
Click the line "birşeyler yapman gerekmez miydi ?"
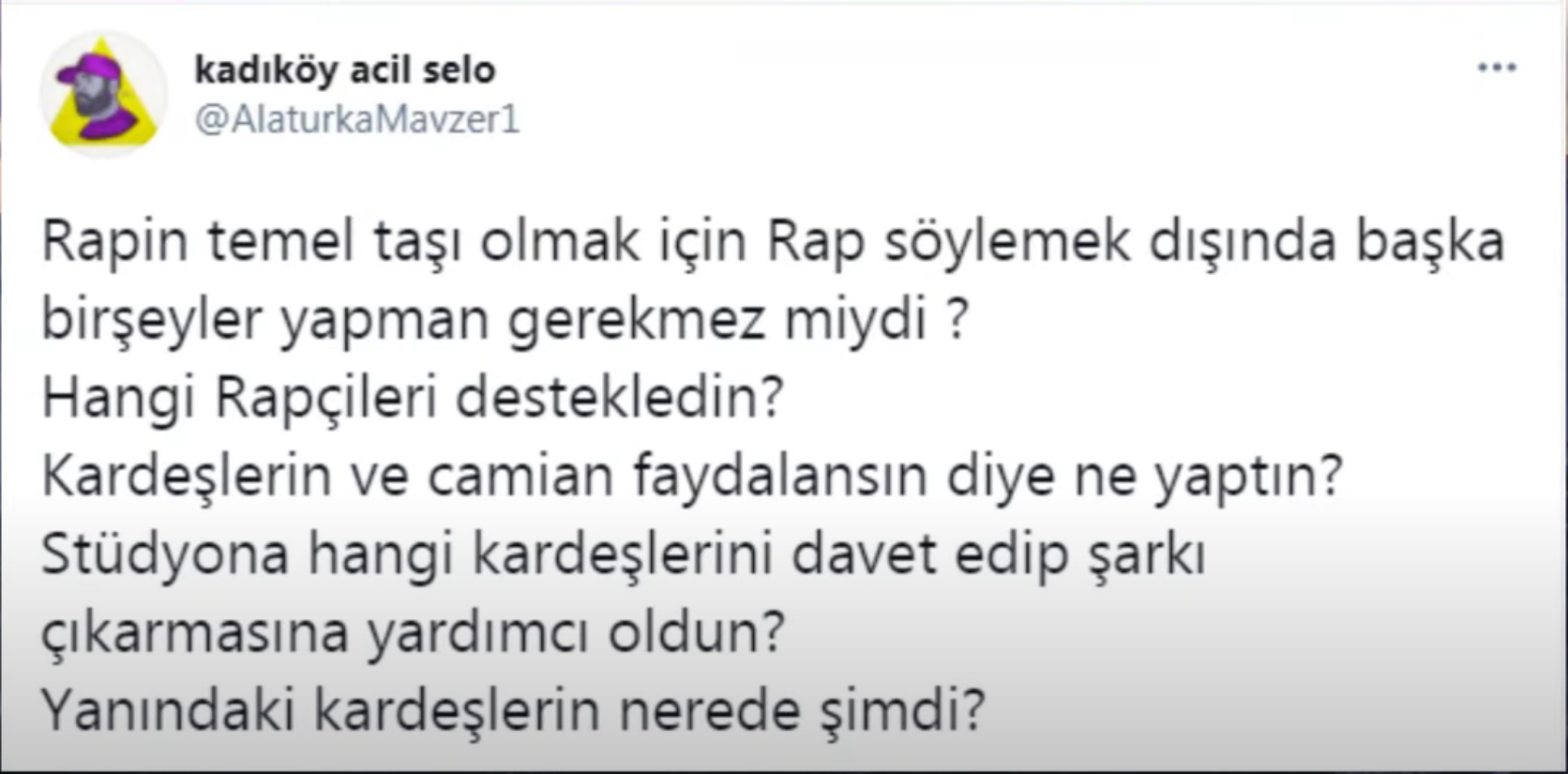505,321
